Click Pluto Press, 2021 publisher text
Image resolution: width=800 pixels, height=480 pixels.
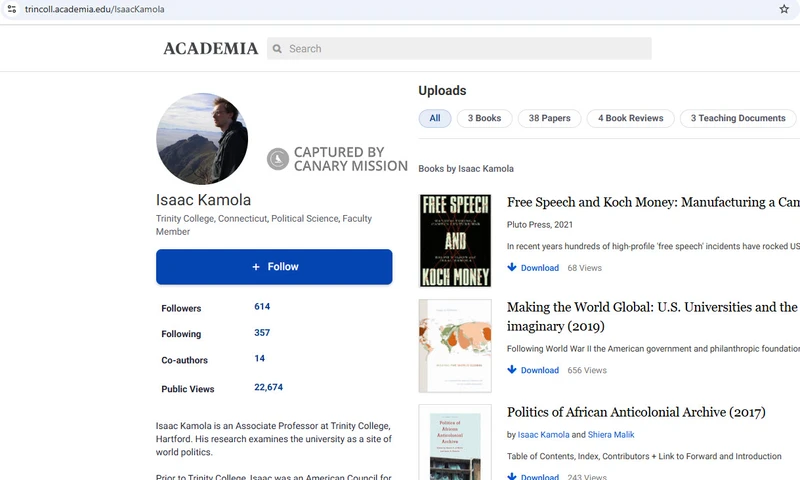point(540,224)
